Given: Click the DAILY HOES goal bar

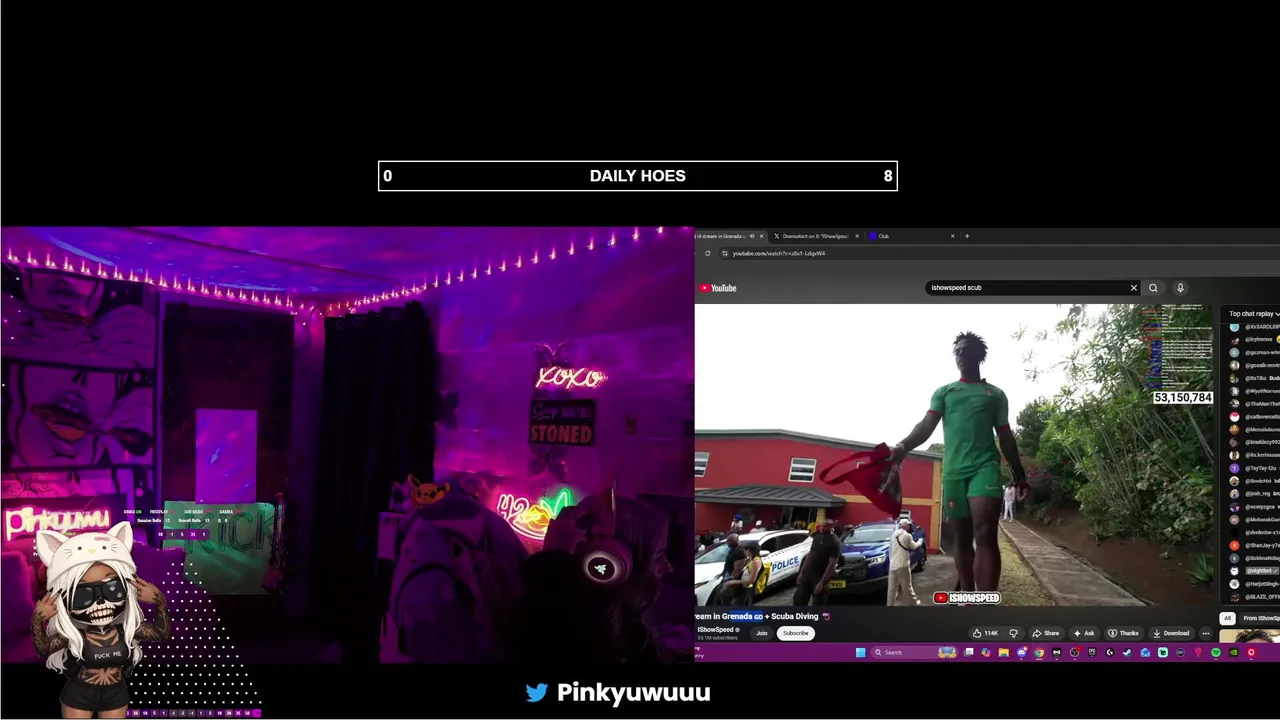Looking at the screenshot, I should pyautogui.click(x=638, y=176).
